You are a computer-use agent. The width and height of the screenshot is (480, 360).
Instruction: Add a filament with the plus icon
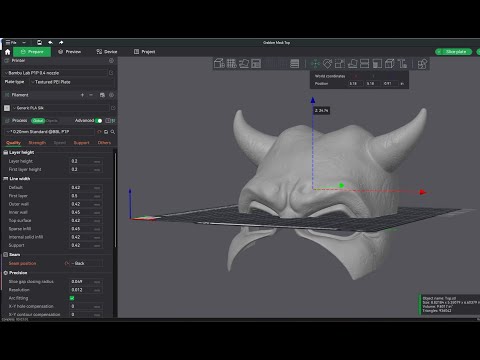point(82,95)
